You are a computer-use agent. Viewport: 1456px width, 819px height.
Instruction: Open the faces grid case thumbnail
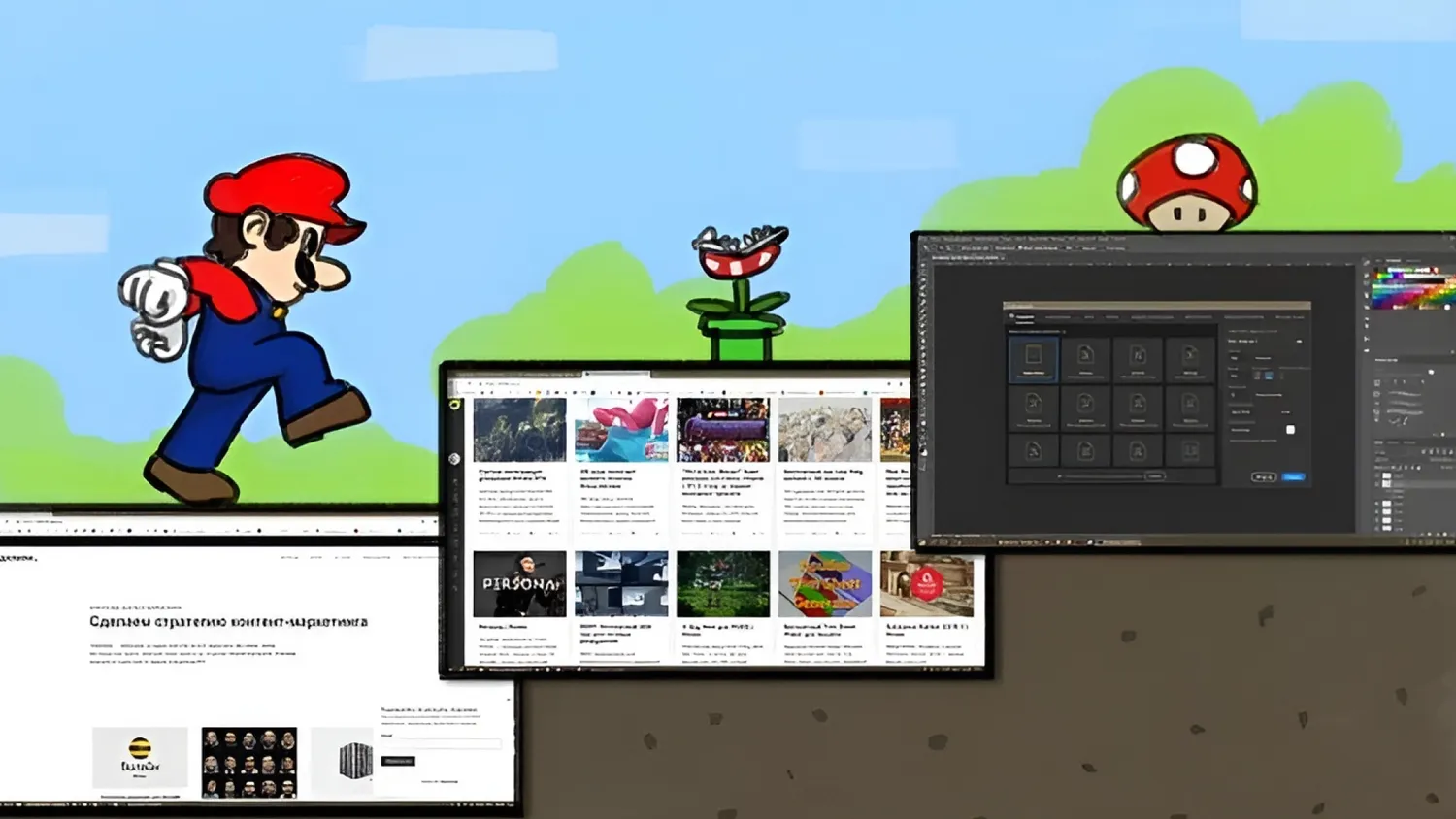click(249, 763)
